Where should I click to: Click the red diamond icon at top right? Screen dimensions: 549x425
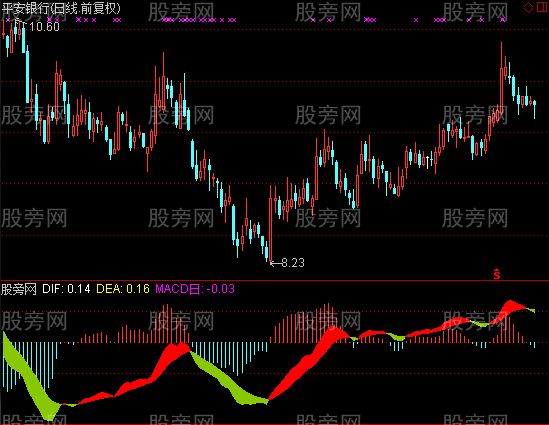point(528,7)
